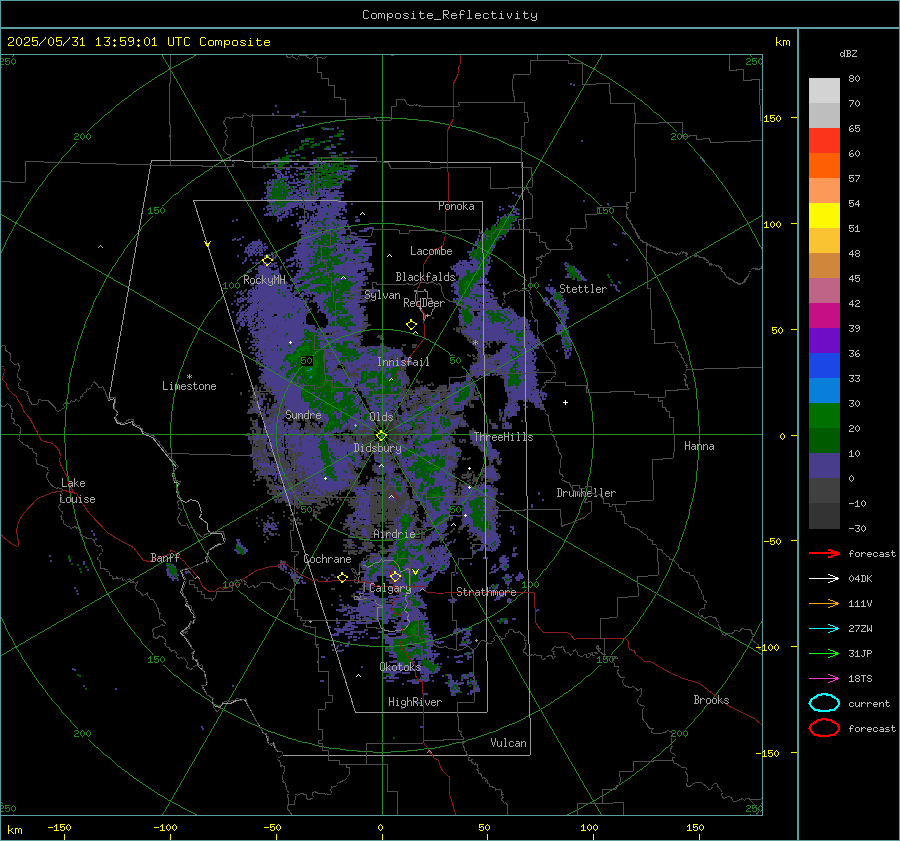900x841 pixels.
Task: Pick the purple 39-36 dBZ swatch
Action: click(824, 340)
